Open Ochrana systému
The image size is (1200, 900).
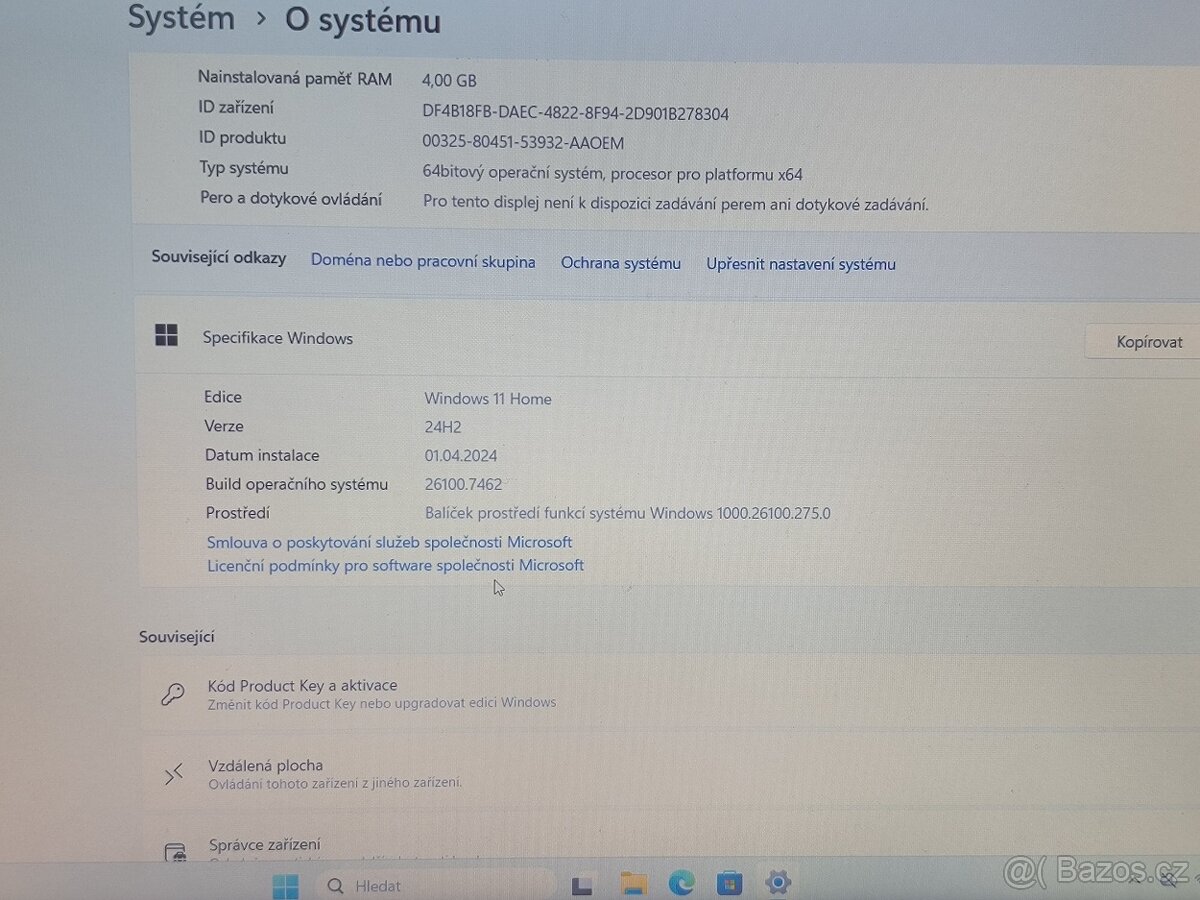[x=620, y=263]
